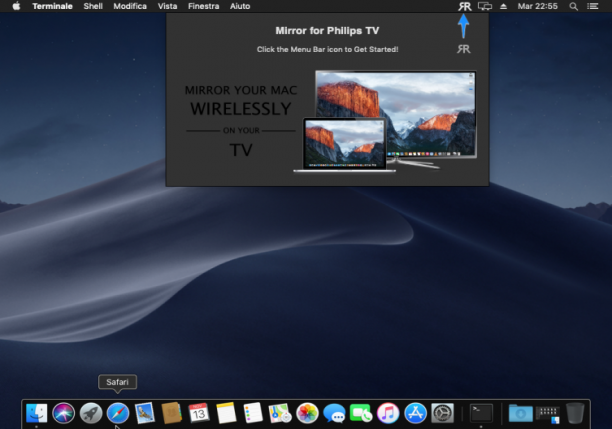Viewport: 612px width, 429px height.
Task: Open Calendar icon showing 13
Action: tap(199, 413)
